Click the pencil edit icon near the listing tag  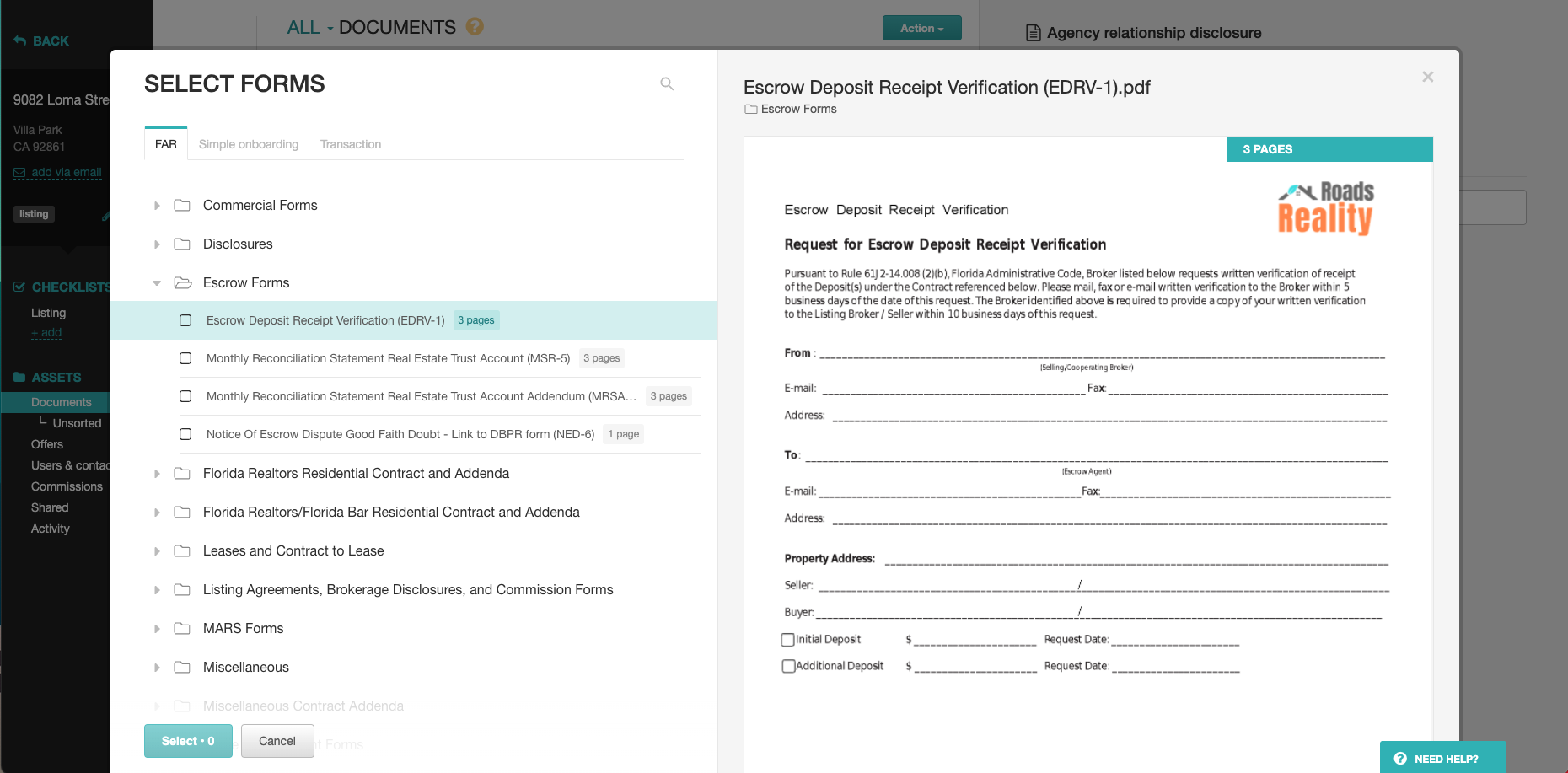pos(106,217)
